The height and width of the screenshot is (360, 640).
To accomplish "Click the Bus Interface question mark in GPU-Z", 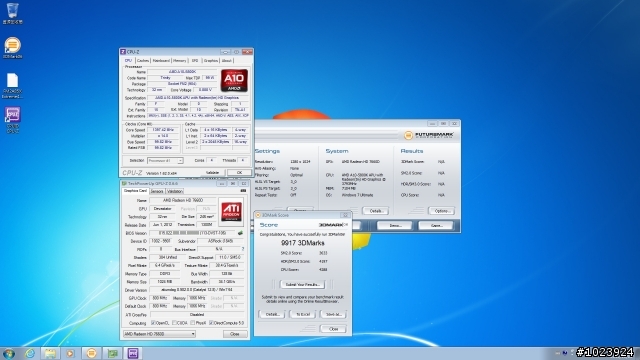I will click(243, 249).
